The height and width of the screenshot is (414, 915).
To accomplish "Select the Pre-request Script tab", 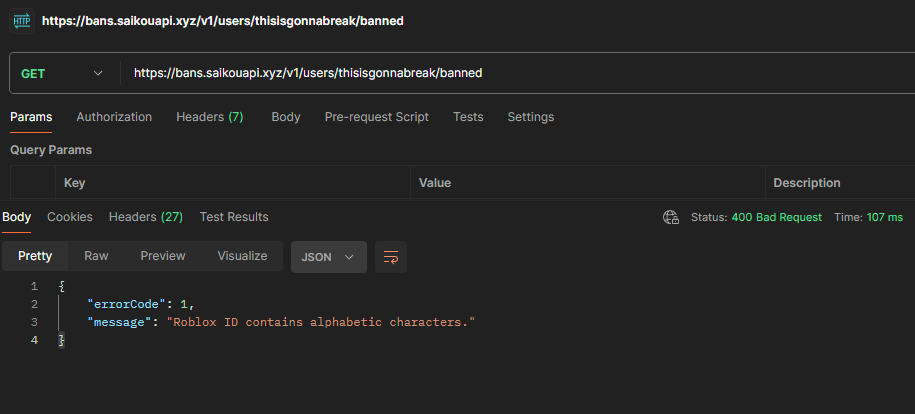I will pyautogui.click(x=376, y=117).
